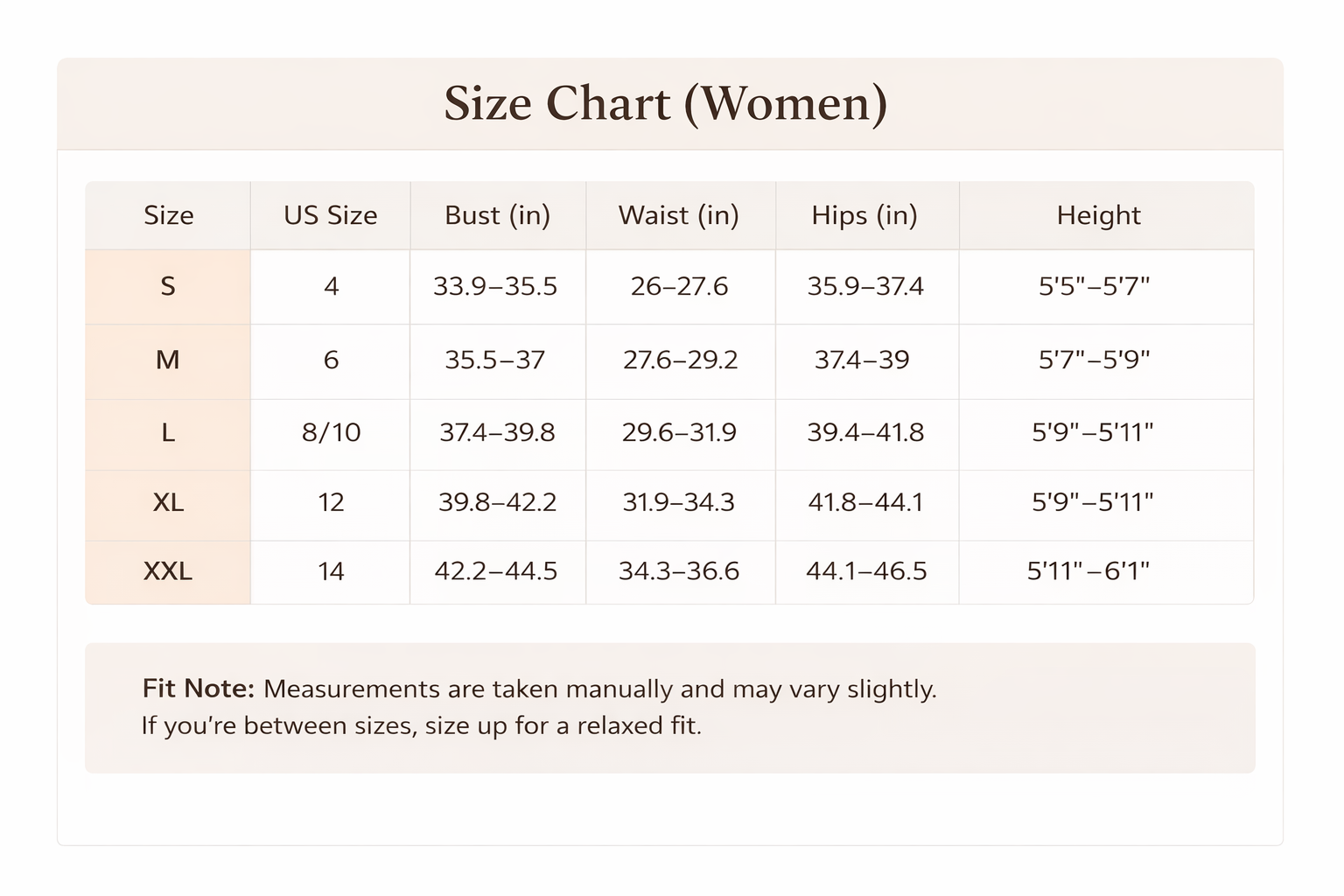1344x896 pixels.
Task: Click the XL size row label
Action: pyautogui.click(x=168, y=502)
